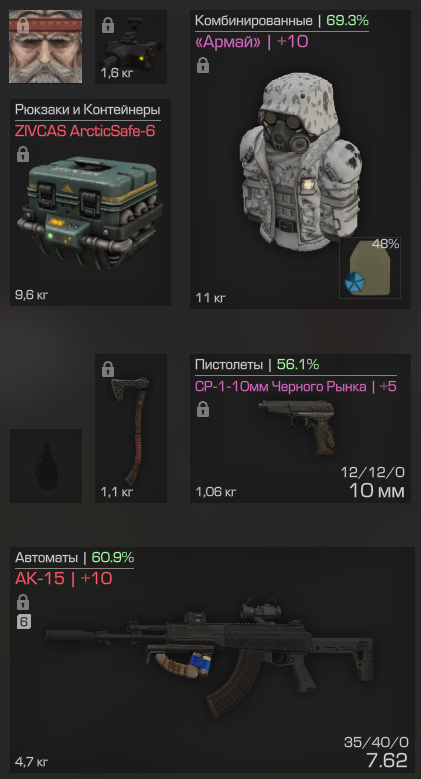This screenshot has height=779, width=421.
Task: Select the night vision device slot
Action: pyautogui.click(x=131, y=47)
